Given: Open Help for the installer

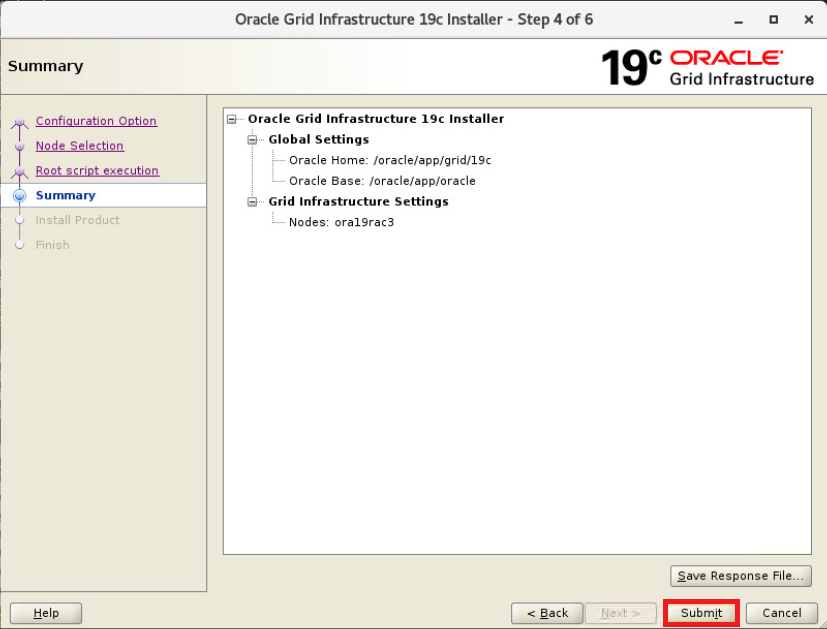Looking at the screenshot, I should click(46, 613).
